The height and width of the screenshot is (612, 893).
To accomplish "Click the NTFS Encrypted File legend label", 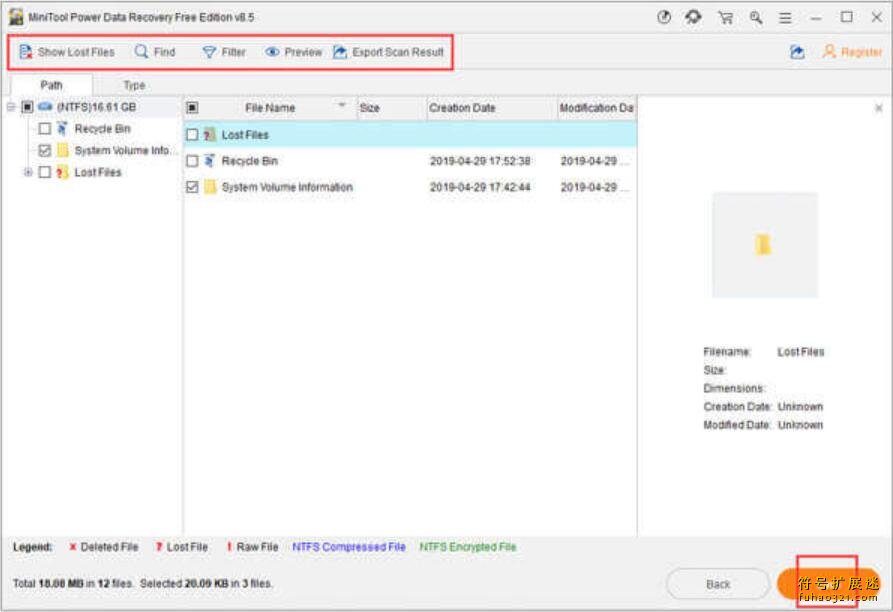I will (x=468, y=547).
